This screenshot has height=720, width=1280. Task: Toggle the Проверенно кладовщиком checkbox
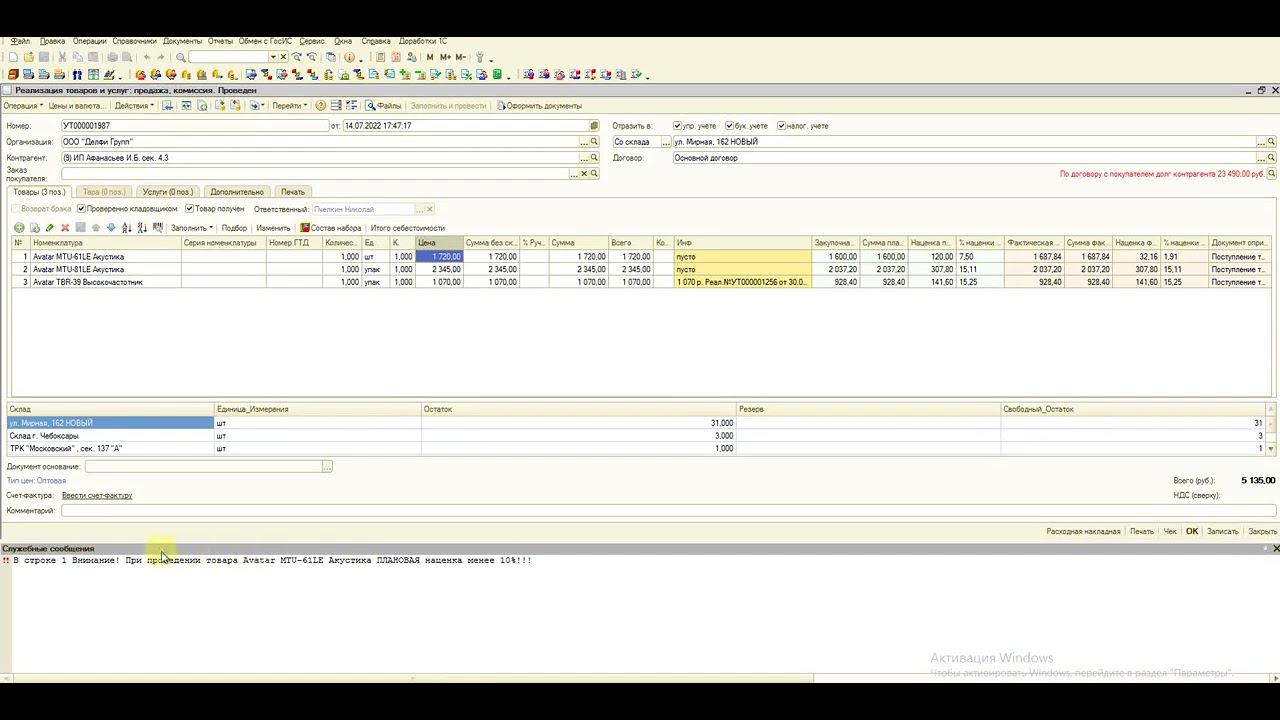[x=82, y=209]
